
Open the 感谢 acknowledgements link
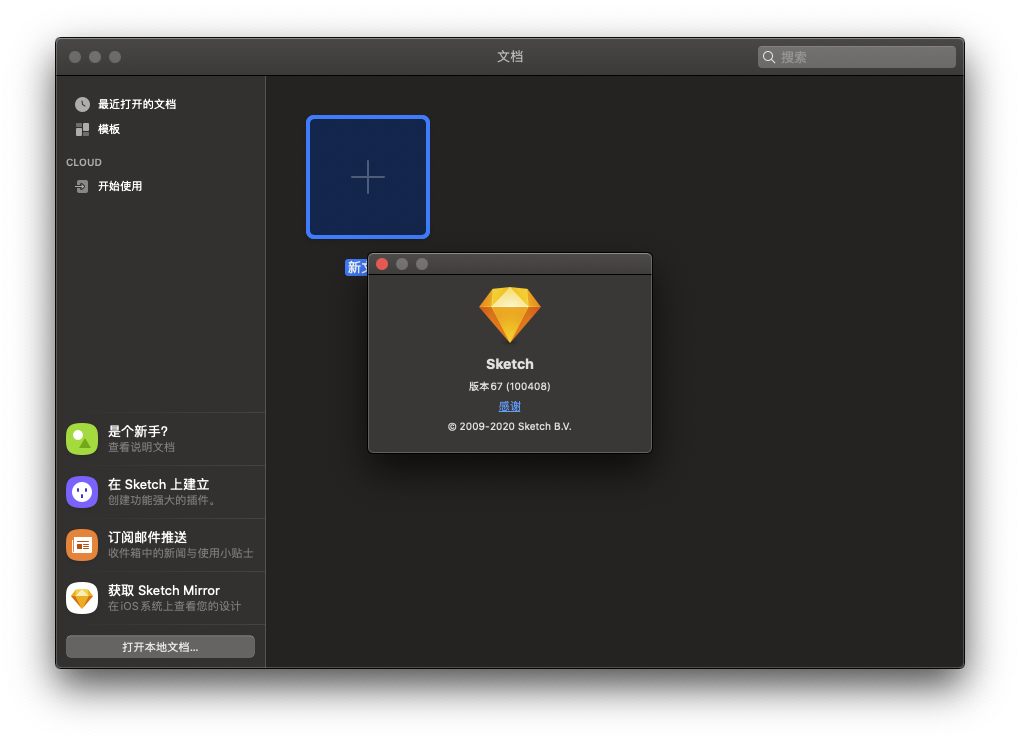[x=510, y=406]
